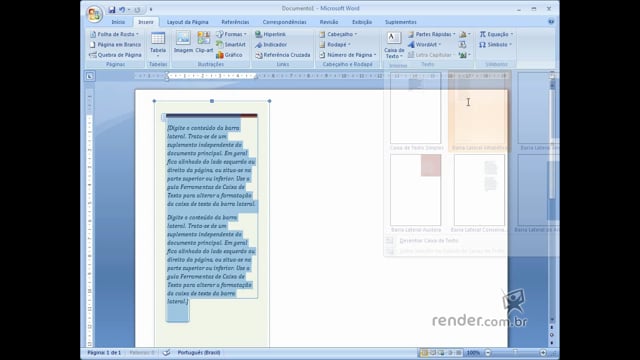Click Quebra de Página button
The width and height of the screenshot is (640, 360).
coord(116,55)
